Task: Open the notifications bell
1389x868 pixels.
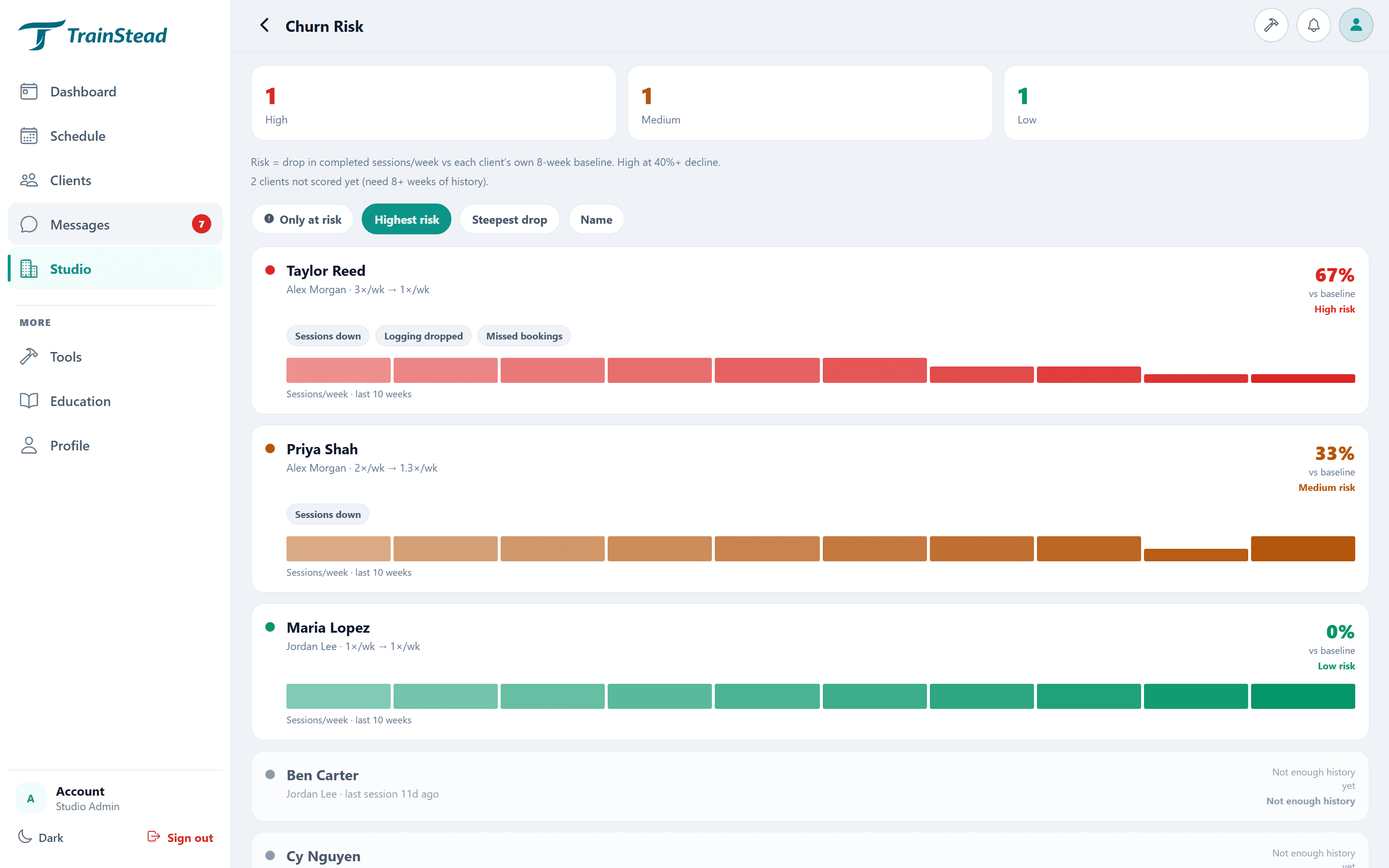Action: click(1313, 25)
